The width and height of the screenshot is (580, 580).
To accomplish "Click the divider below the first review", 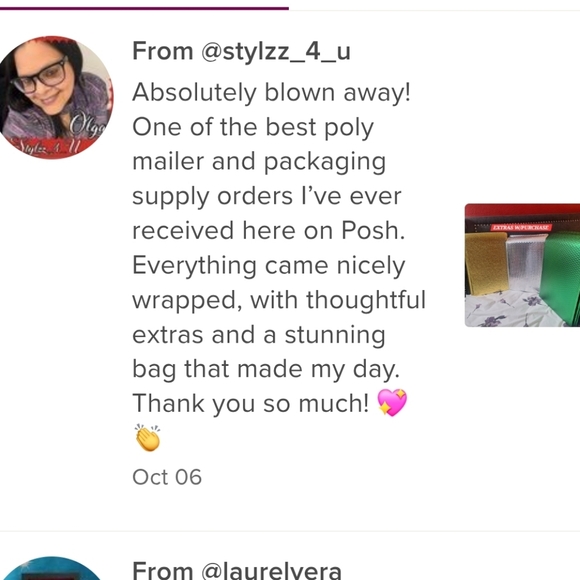I will (x=290, y=532).
